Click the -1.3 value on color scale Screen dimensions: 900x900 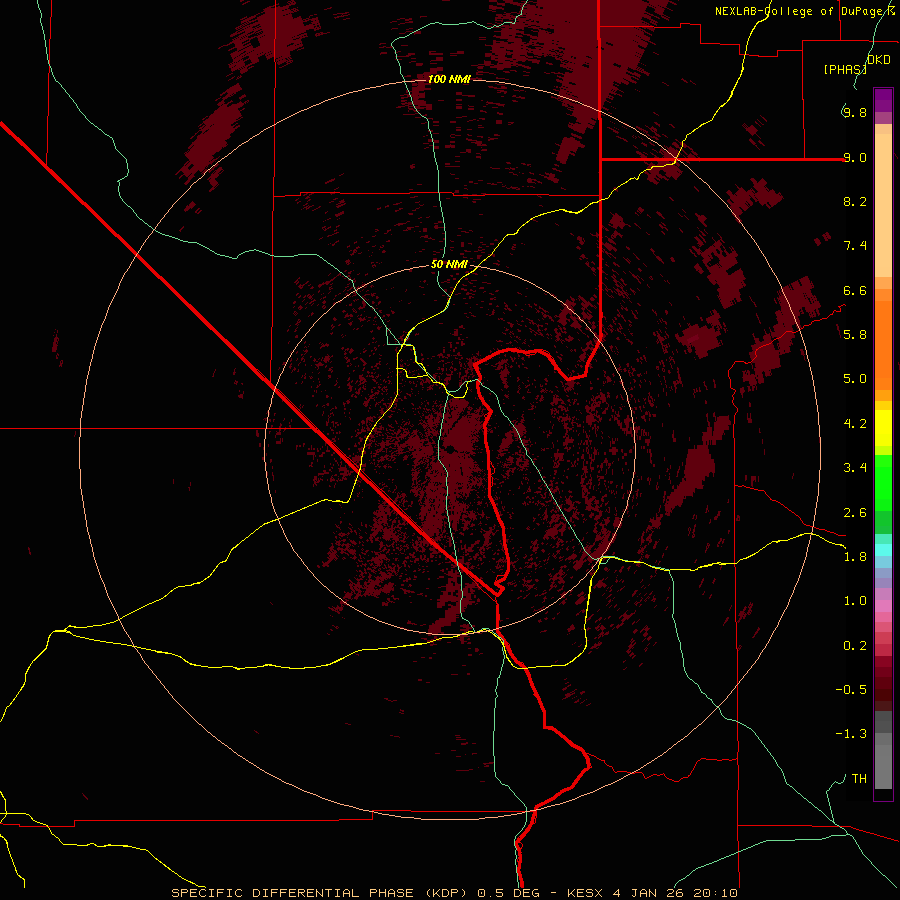(x=851, y=734)
